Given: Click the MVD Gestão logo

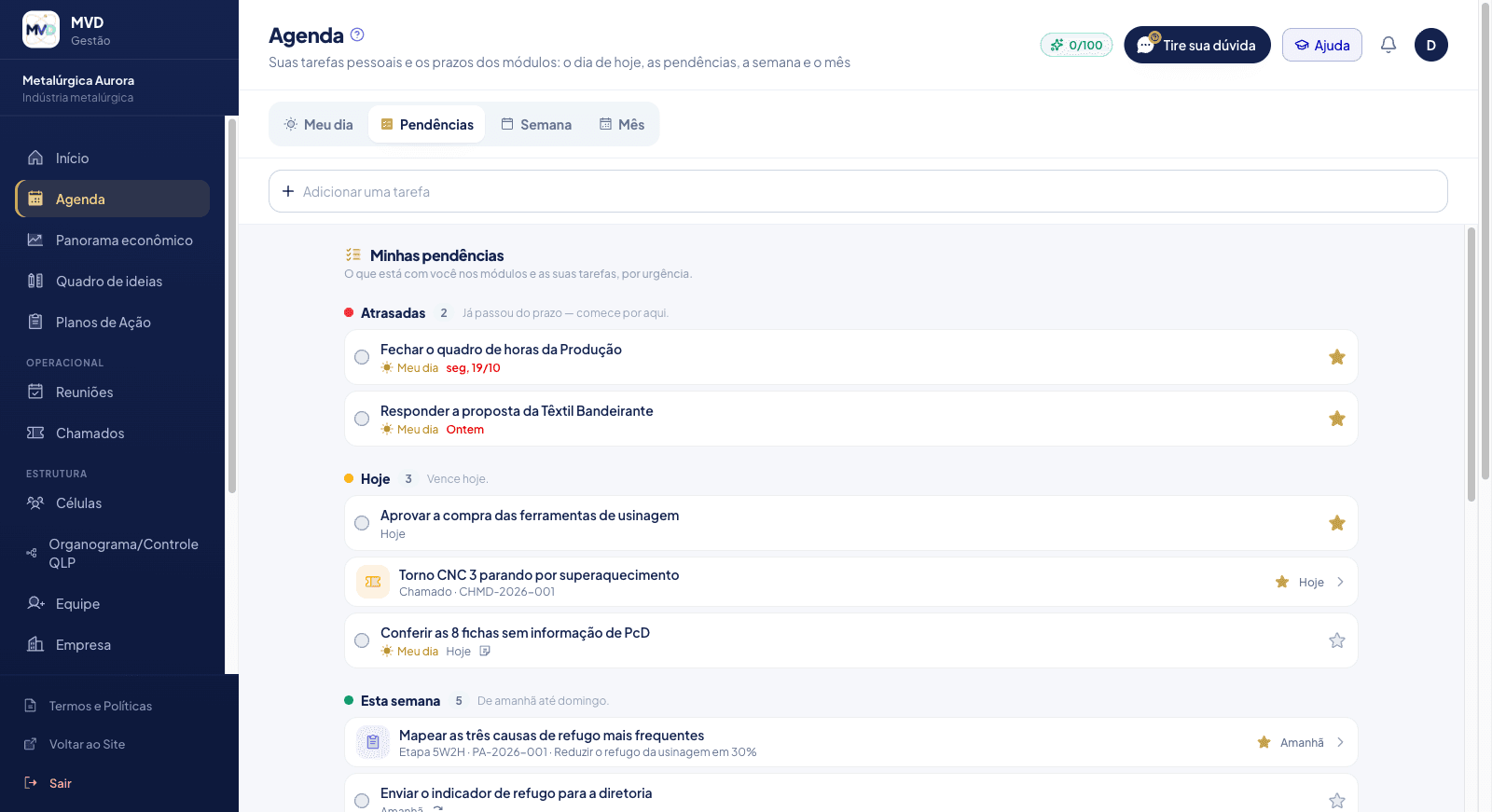Looking at the screenshot, I should [x=41, y=30].
